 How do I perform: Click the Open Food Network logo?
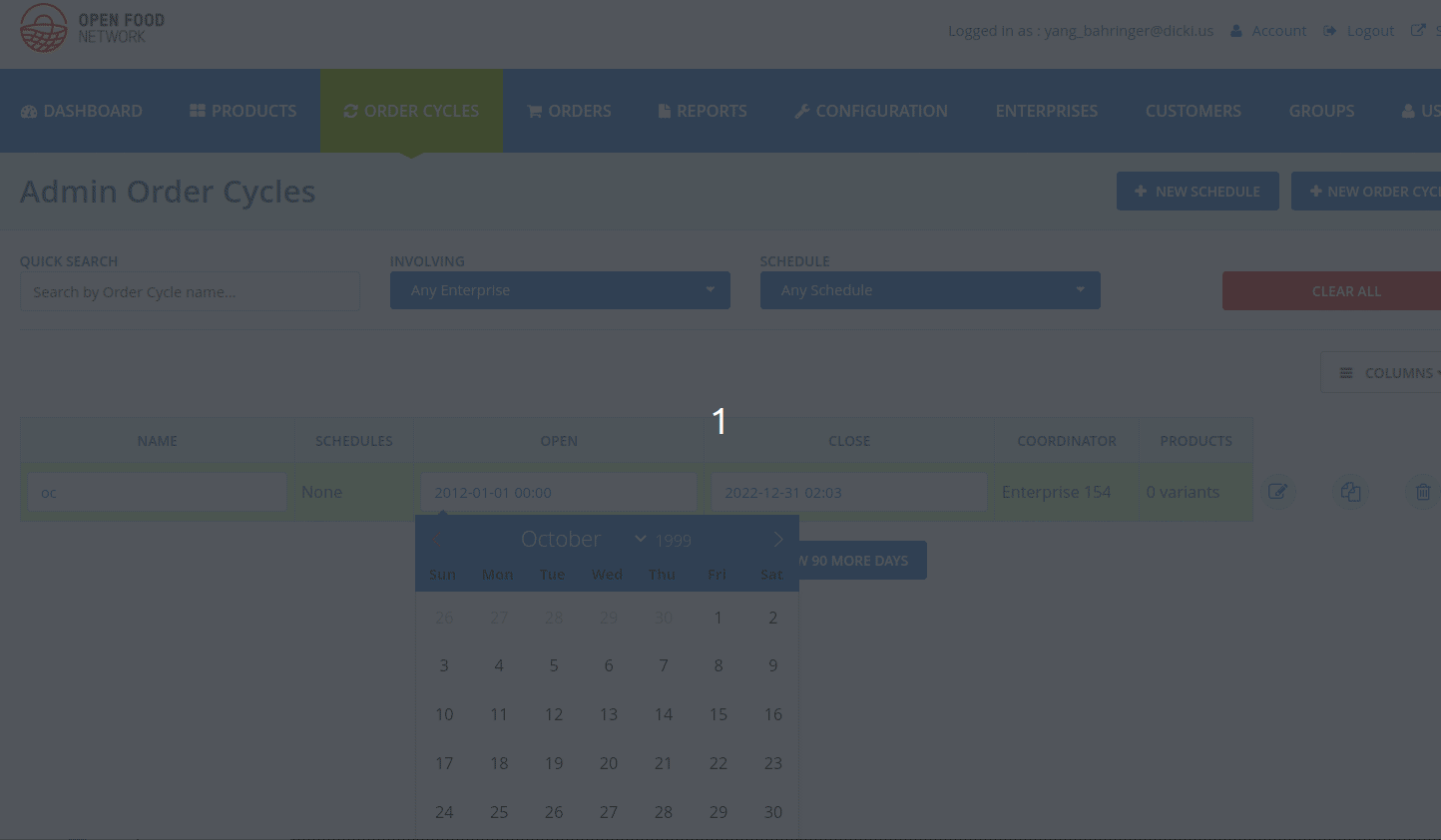[92, 28]
